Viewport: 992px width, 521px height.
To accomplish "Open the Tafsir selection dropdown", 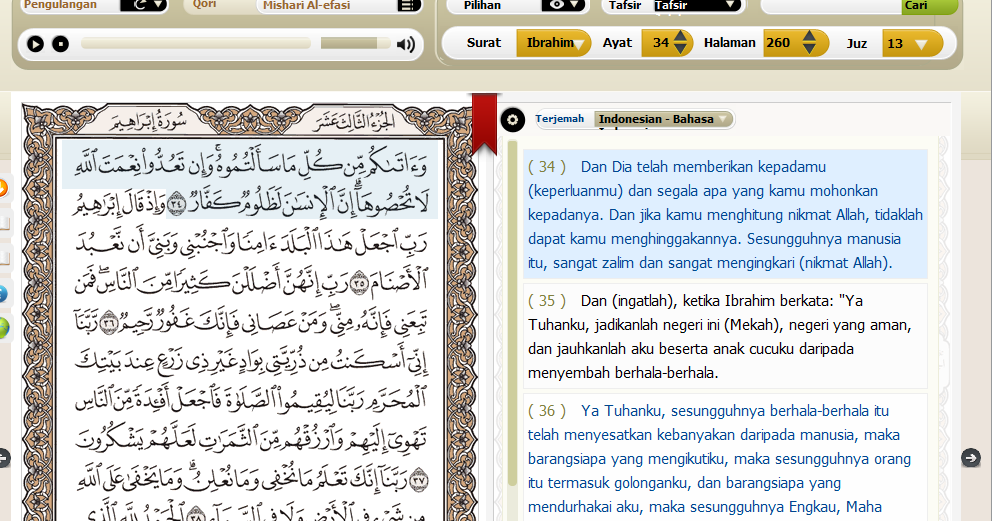I will coord(697,5).
